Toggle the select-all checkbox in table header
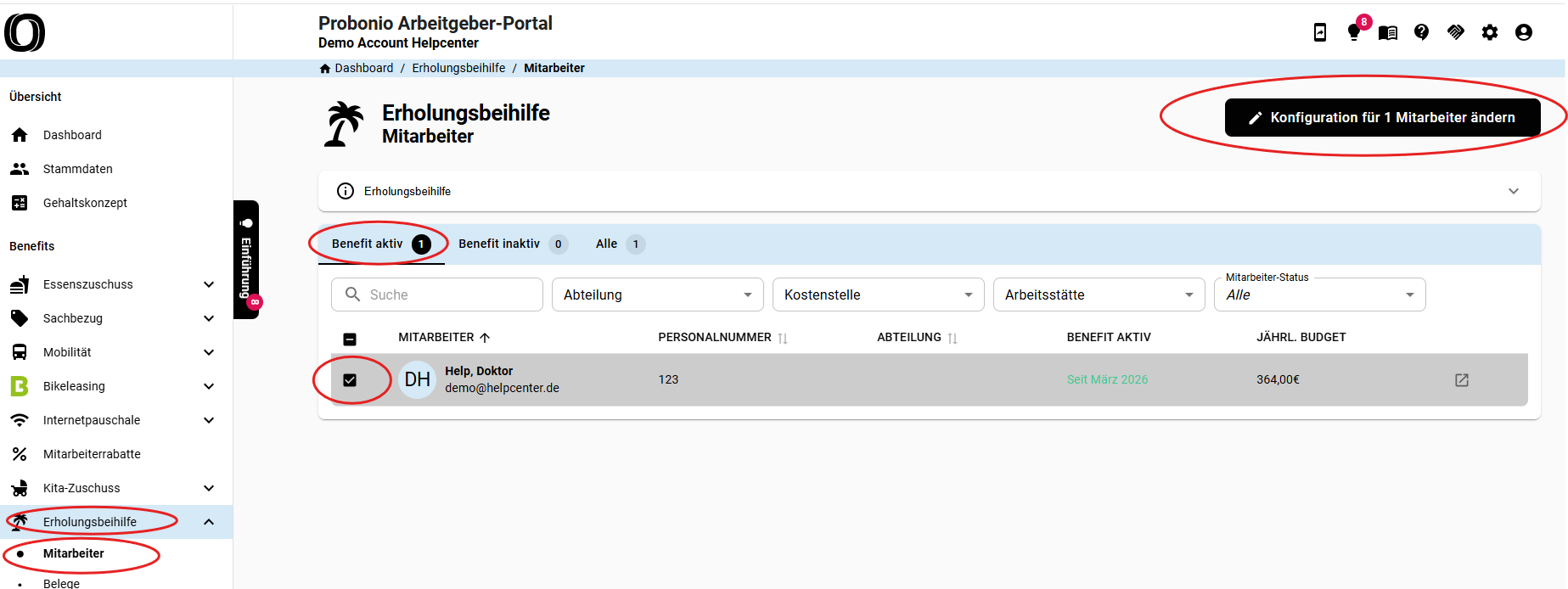1568x589 pixels. [x=350, y=339]
